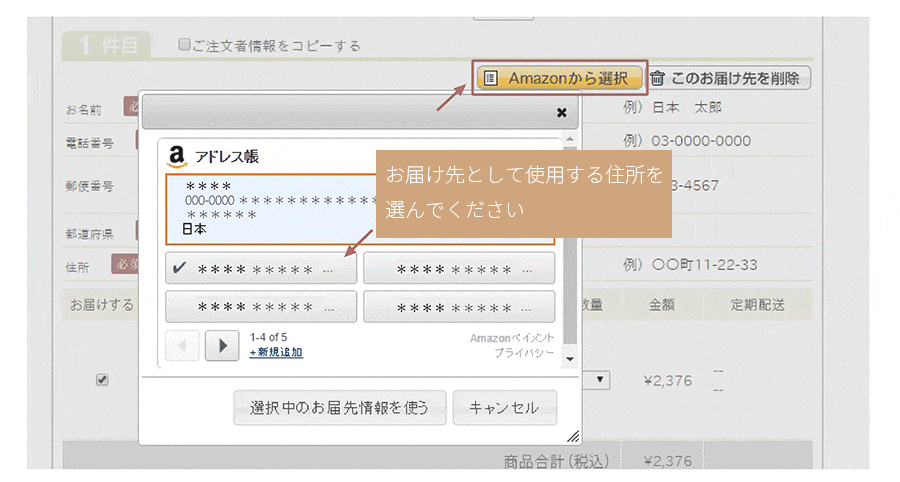
Task: Click the '金額' column header
Action: tap(661, 305)
